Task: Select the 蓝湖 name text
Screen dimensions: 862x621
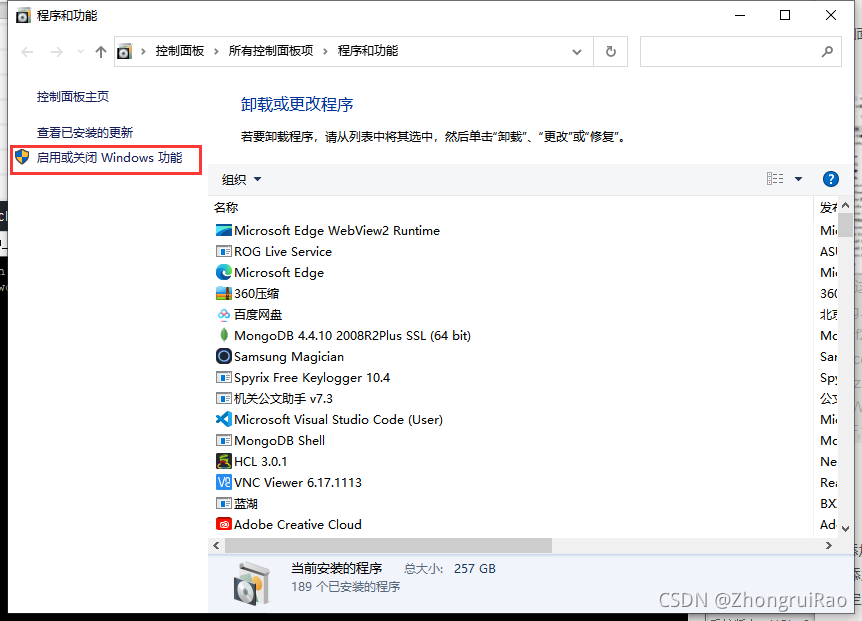Action: pos(246,503)
